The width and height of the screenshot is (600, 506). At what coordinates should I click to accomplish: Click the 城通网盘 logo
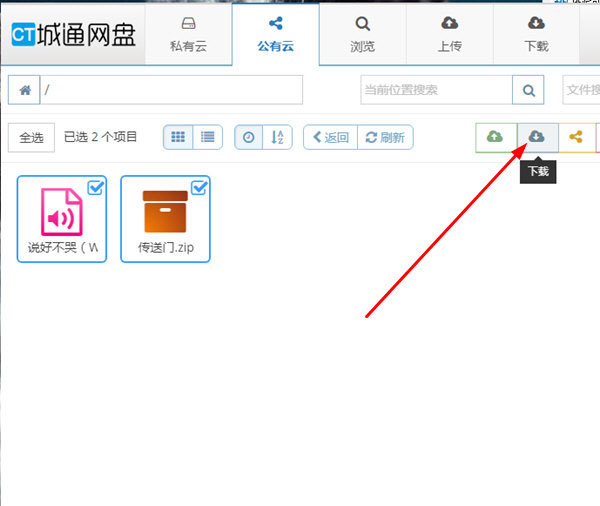click(x=73, y=34)
